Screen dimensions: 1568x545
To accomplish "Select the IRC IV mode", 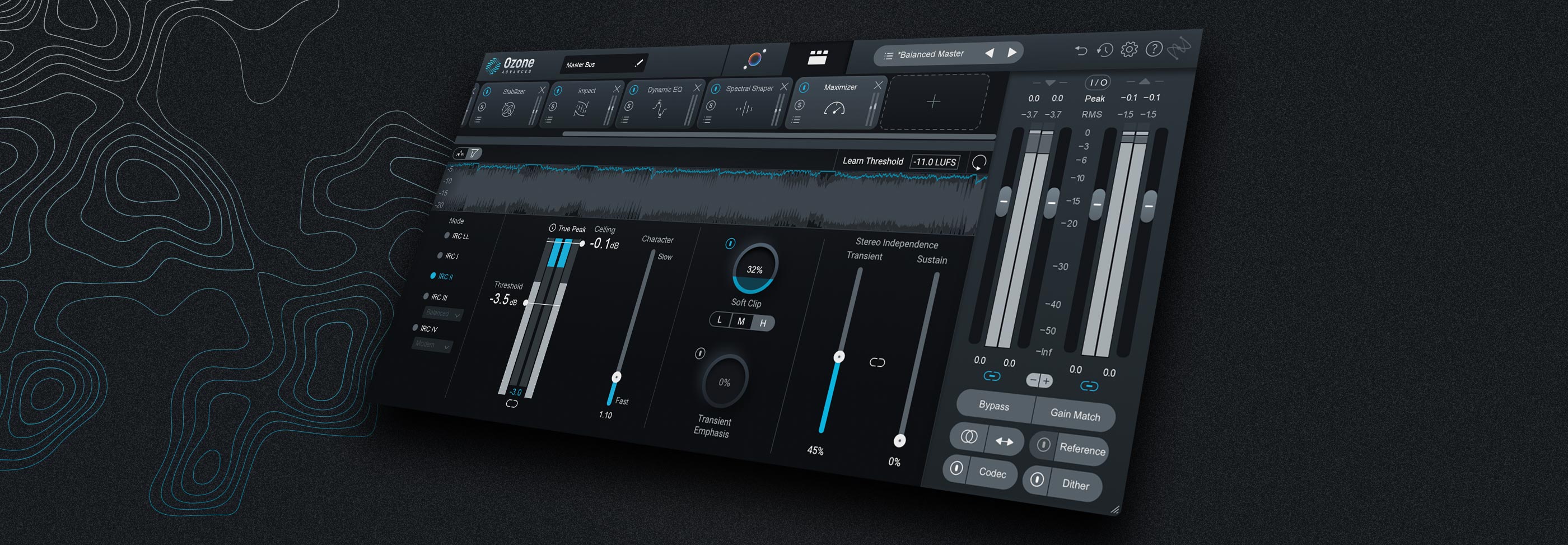I will [426, 328].
